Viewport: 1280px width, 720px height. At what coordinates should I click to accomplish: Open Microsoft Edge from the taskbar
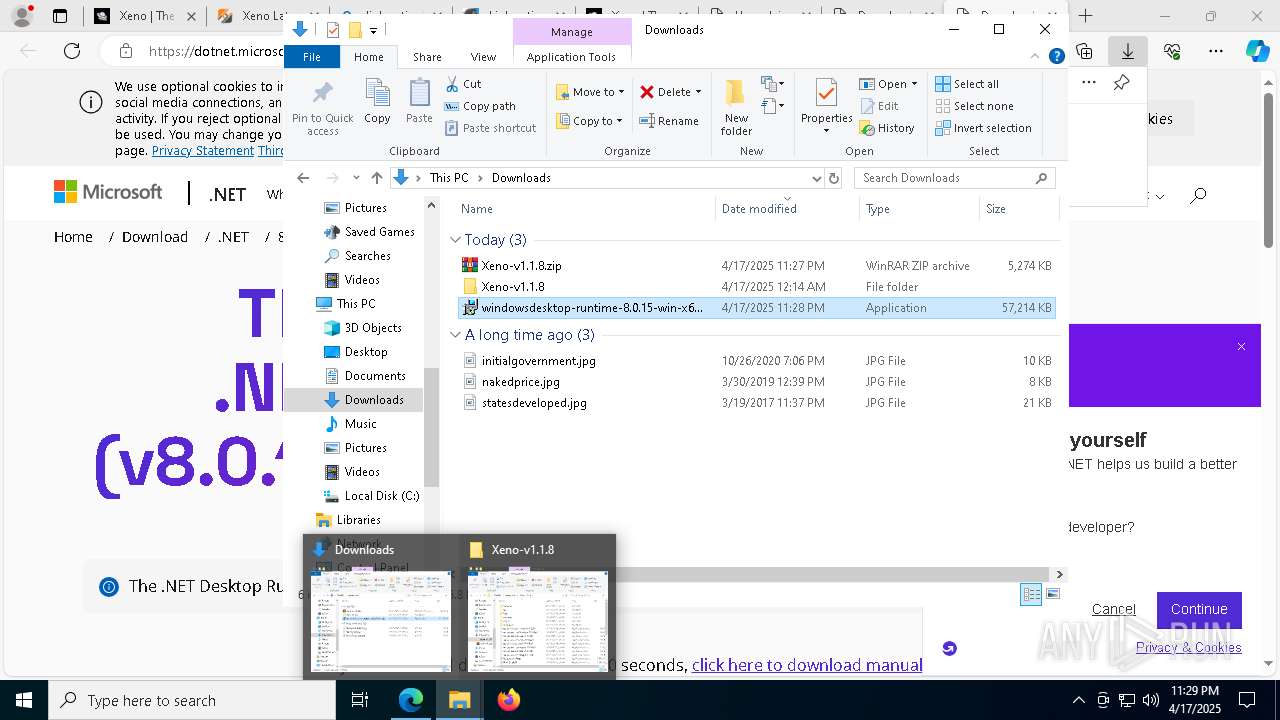click(411, 700)
